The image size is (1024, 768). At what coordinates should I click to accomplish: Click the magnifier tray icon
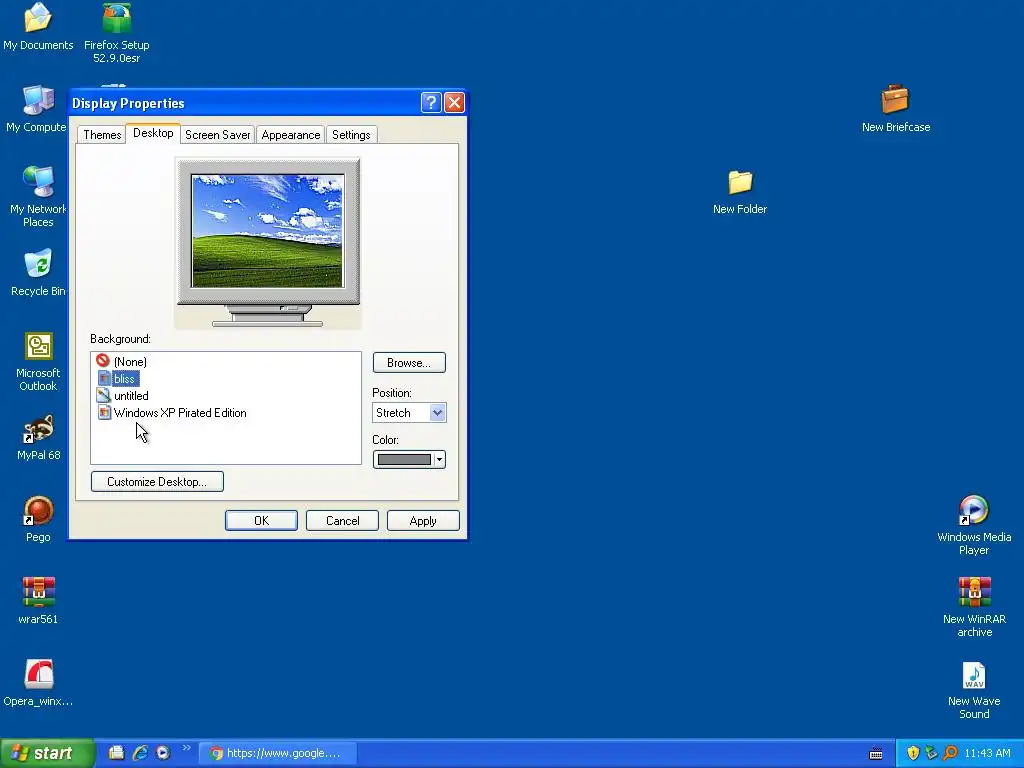[x=950, y=753]
